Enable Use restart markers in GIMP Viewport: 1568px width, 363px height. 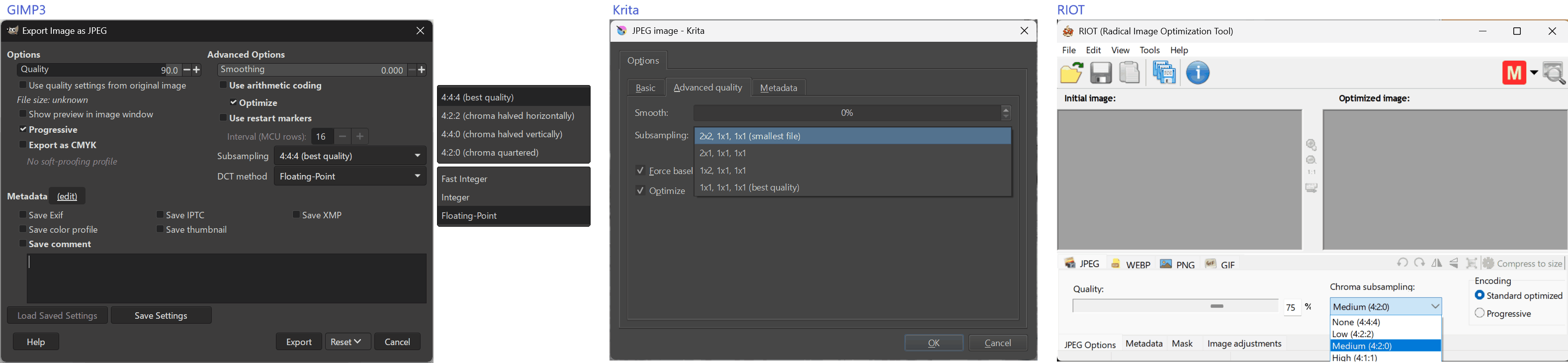coord(223,117)
